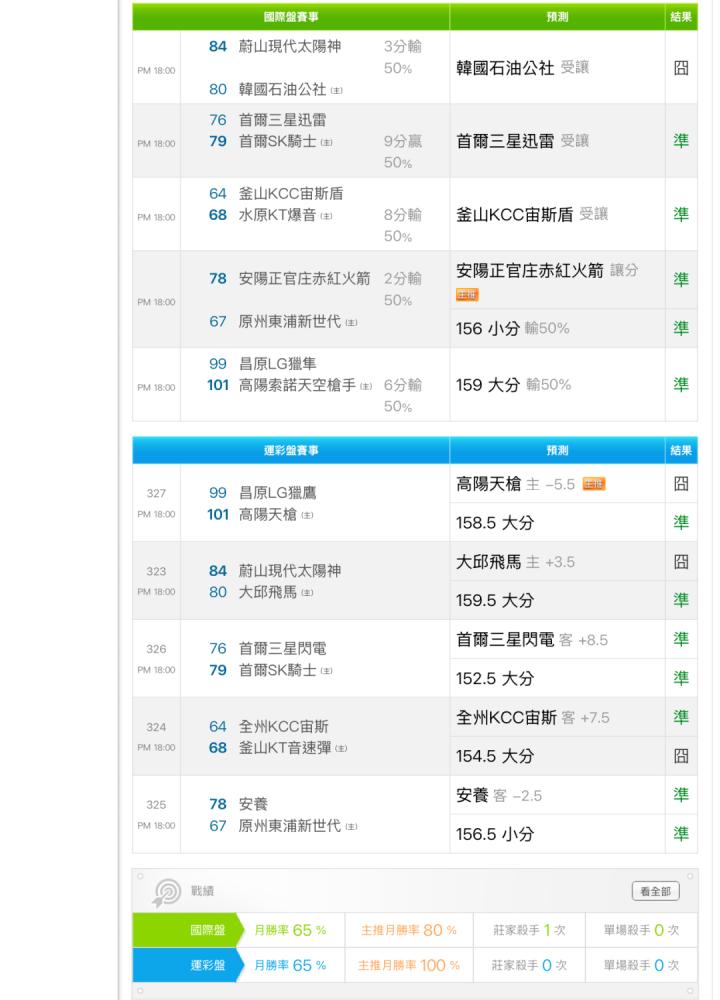Click the 囧 result for 韓國石油公社 受讓
The image size is (720, 1000).
click(x=681, y=68)
